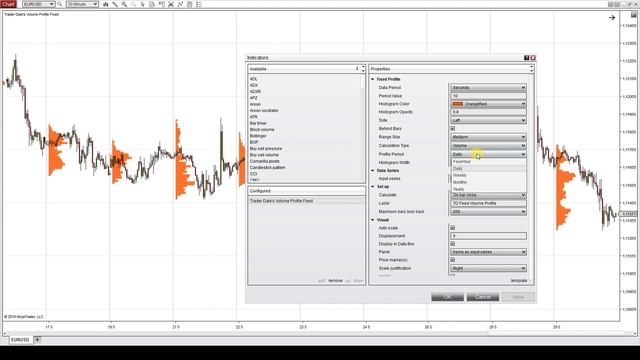The image size is (640, 360).
Task: Open the Panel dropdown
Action: [x=488, y=252]
